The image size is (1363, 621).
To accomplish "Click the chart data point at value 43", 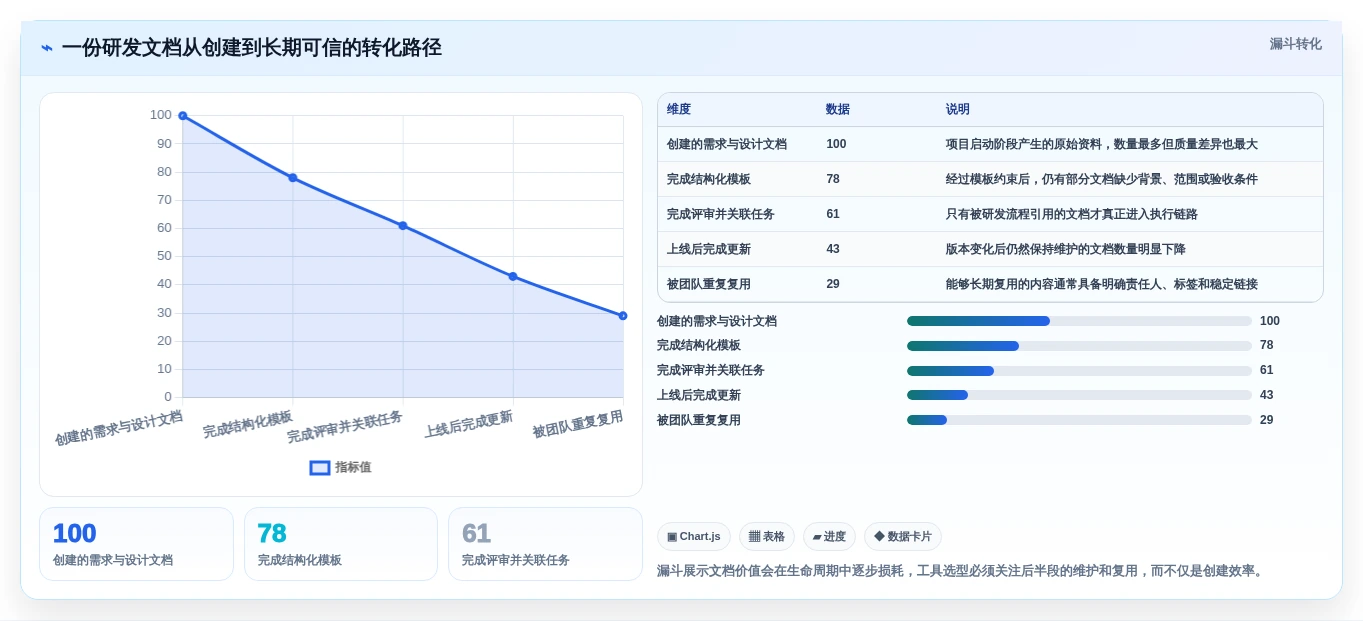I will (x=513, y=276).
